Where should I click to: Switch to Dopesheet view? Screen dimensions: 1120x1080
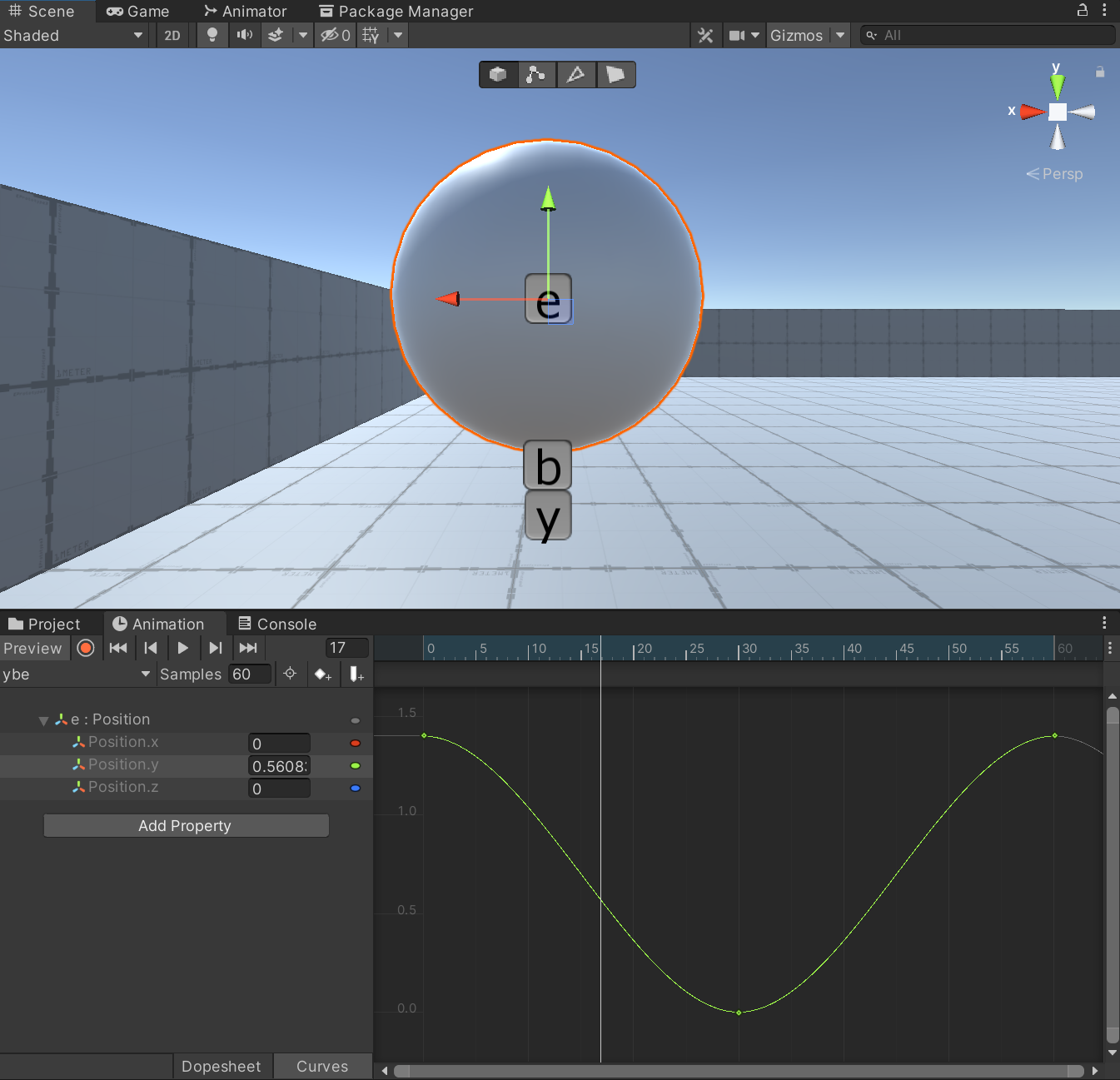[x=222, y=1066]
